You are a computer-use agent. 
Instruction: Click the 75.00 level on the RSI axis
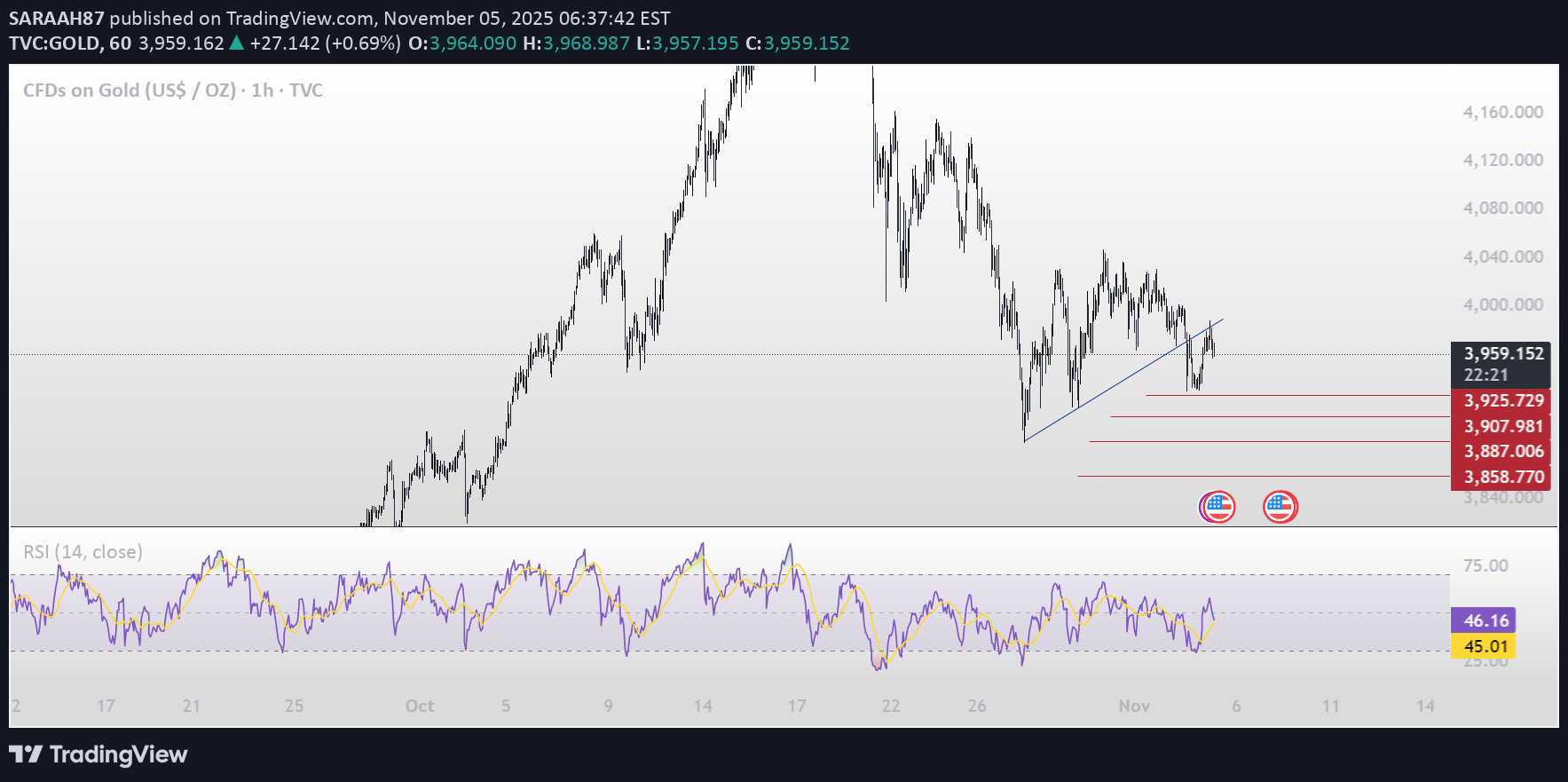[x=1485, y=565]
